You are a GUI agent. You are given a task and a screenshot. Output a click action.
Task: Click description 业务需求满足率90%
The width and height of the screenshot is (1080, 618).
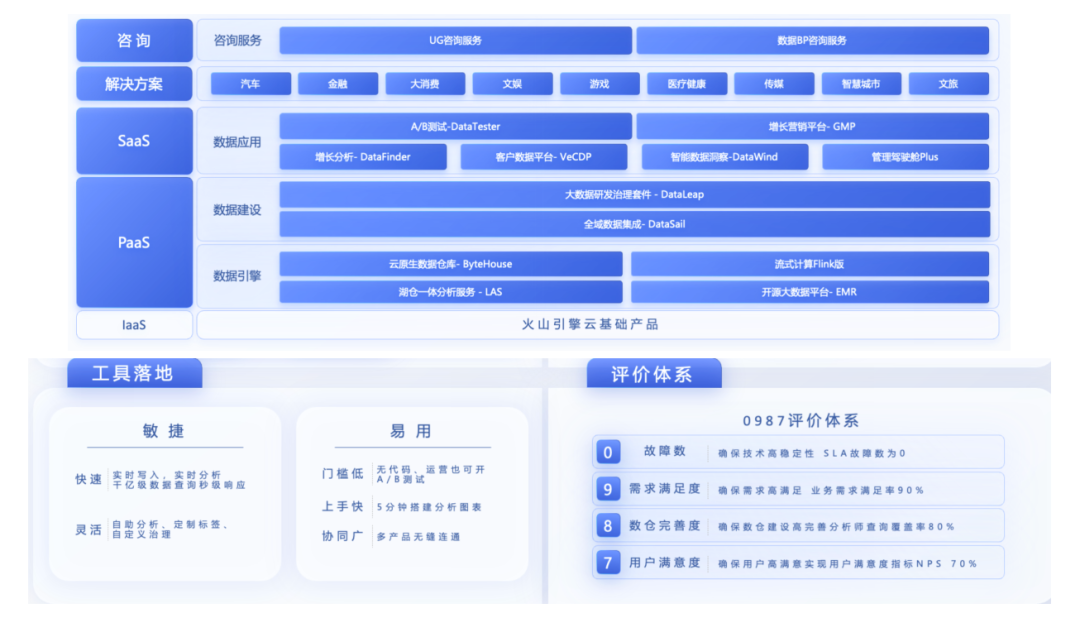(x=867, y=491)
